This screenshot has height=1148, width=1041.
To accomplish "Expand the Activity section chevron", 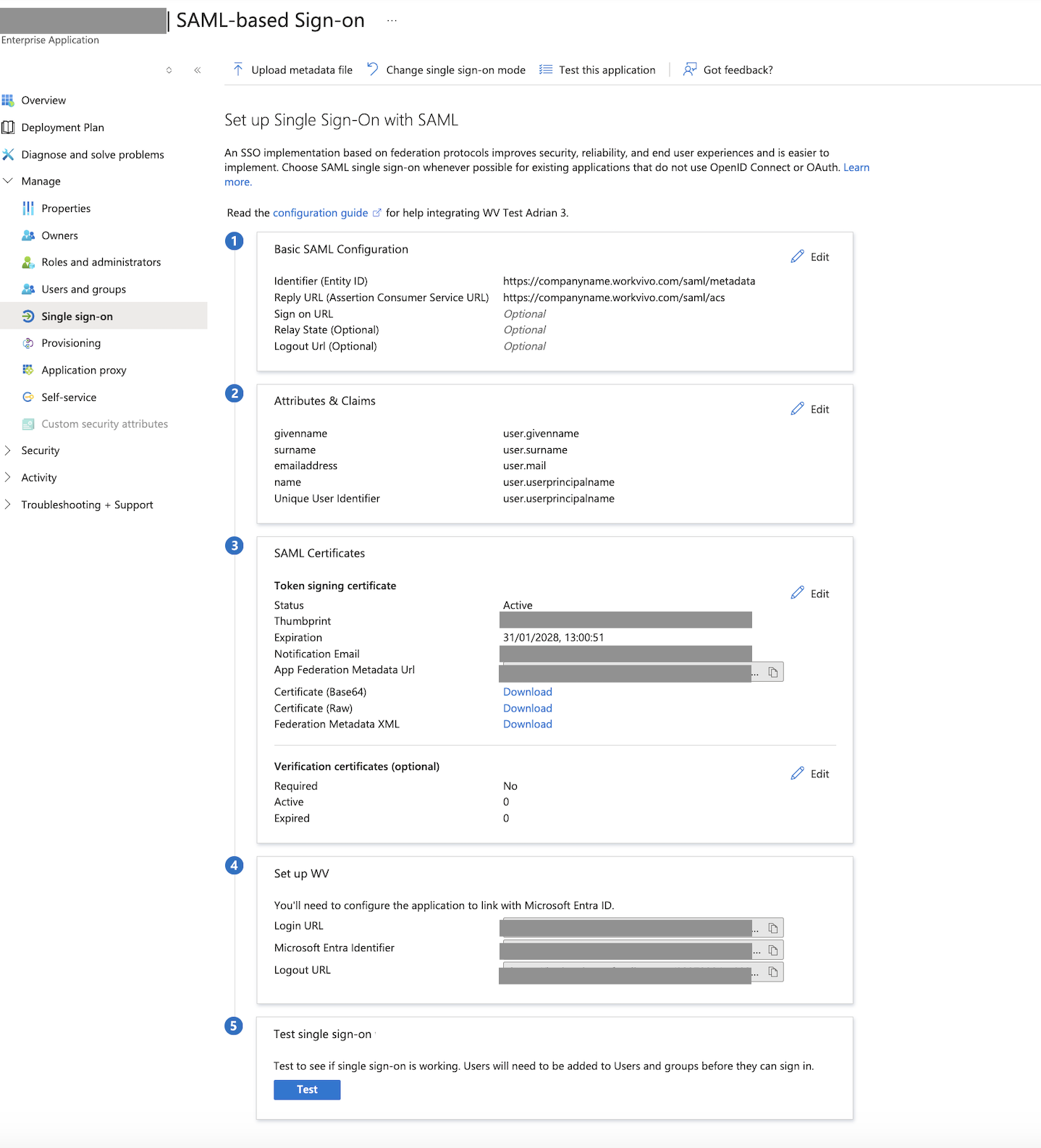I will click(x=8, y=477).
